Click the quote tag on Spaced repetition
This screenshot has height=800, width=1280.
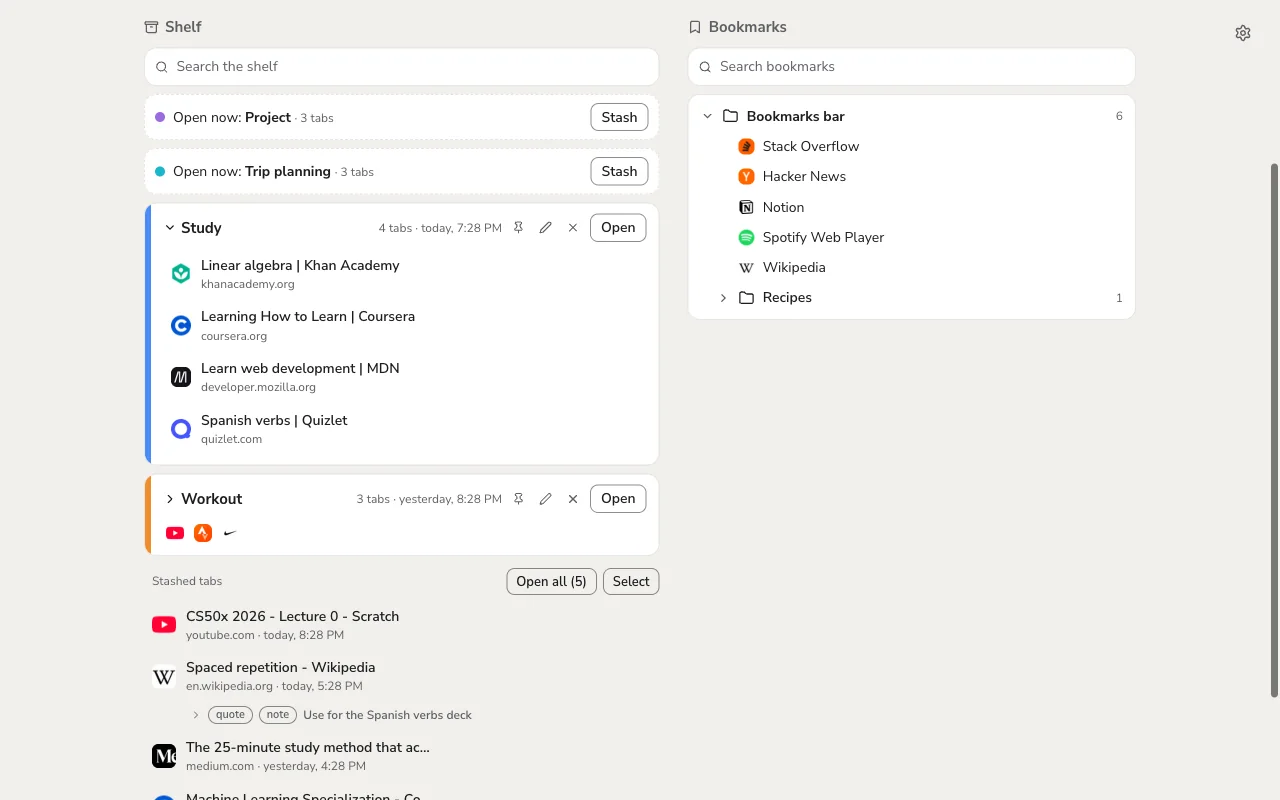click(230, 715)
